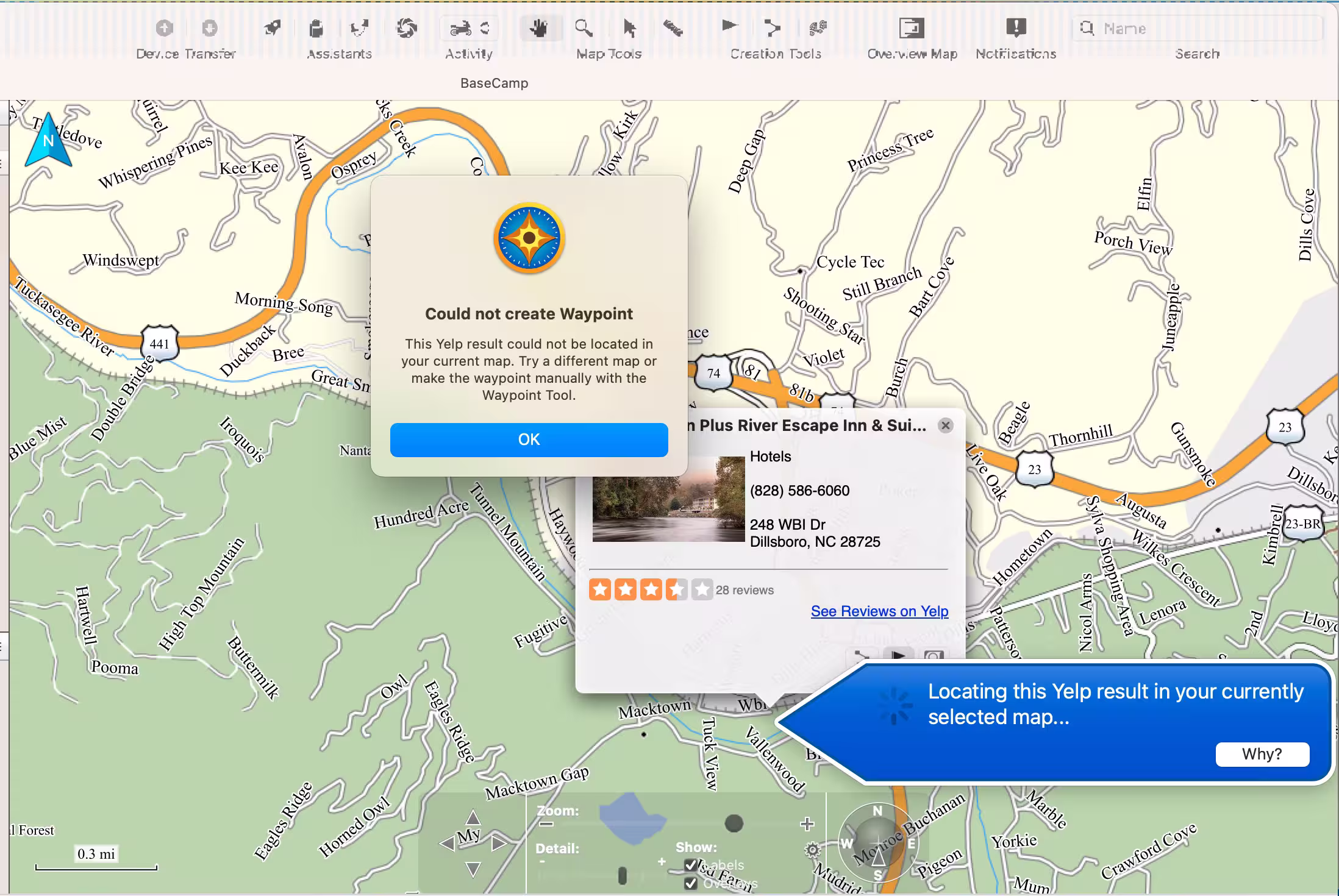1339x896 pixels.
Task: Pan map down with the down arrow
Action: click(x=473, y=870)
